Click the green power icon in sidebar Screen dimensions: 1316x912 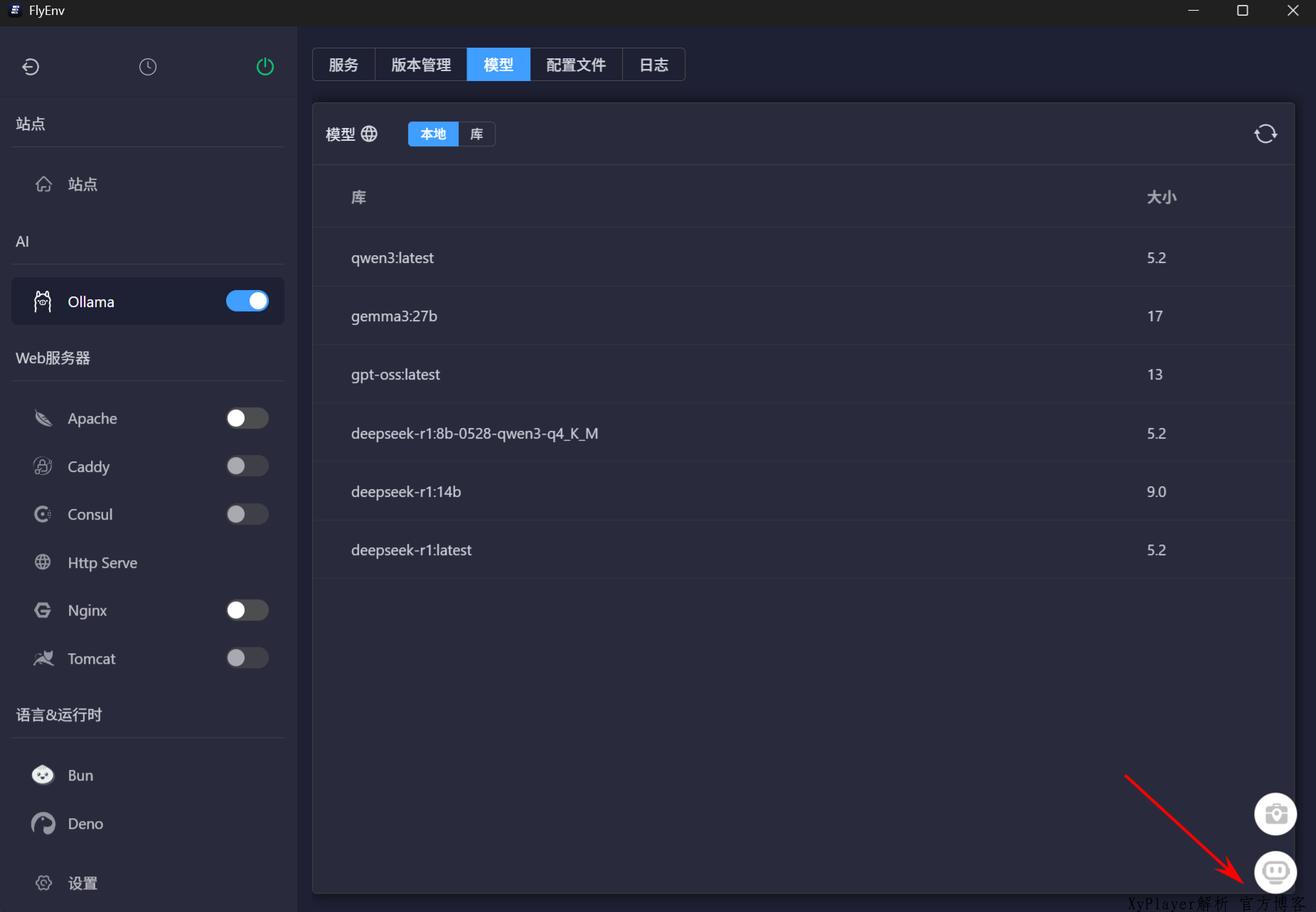click(264, 67)
